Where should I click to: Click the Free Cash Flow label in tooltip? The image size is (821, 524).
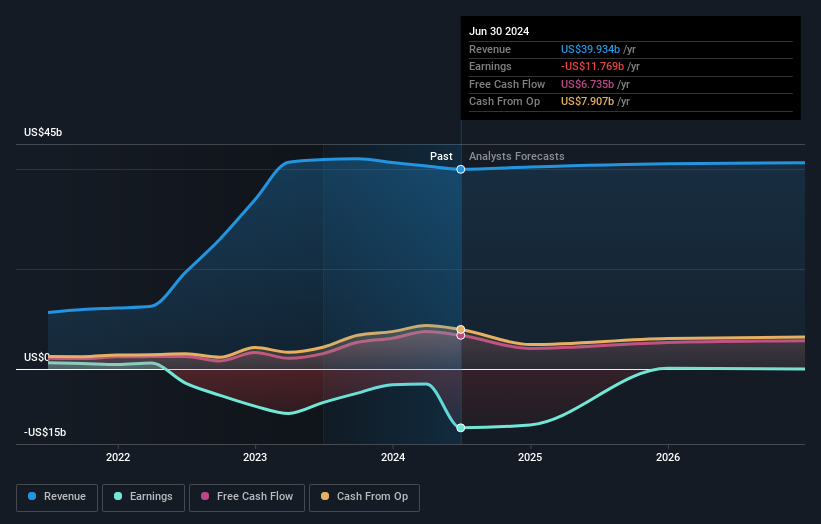[x=507, y=84]
